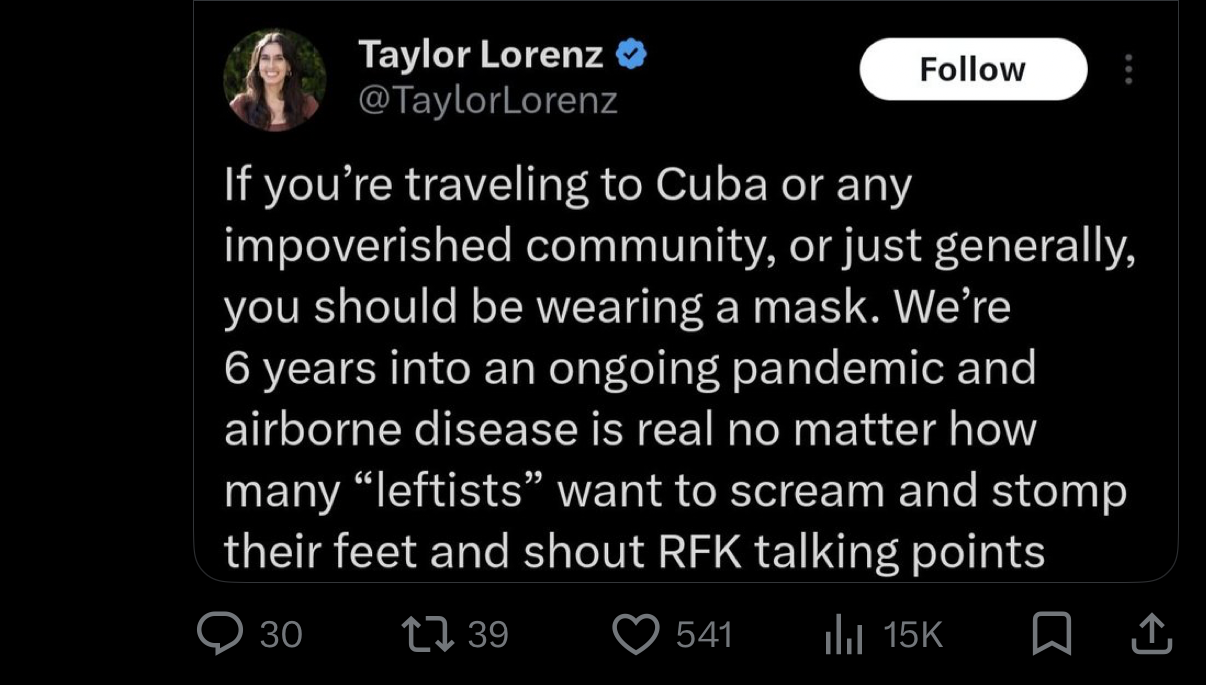Screen dimensions: 1206x685
Task: Click the Taylor Lorenz display name
Action: [x=481, y=56]
